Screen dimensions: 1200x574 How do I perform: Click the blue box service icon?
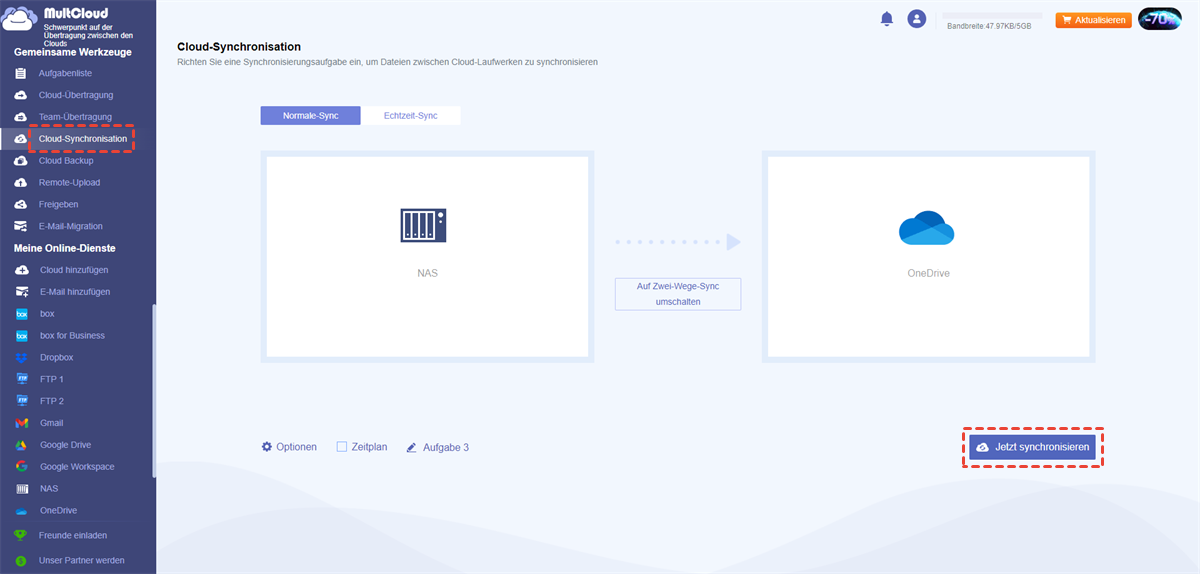pyautogui.click(x=21, y=314)
